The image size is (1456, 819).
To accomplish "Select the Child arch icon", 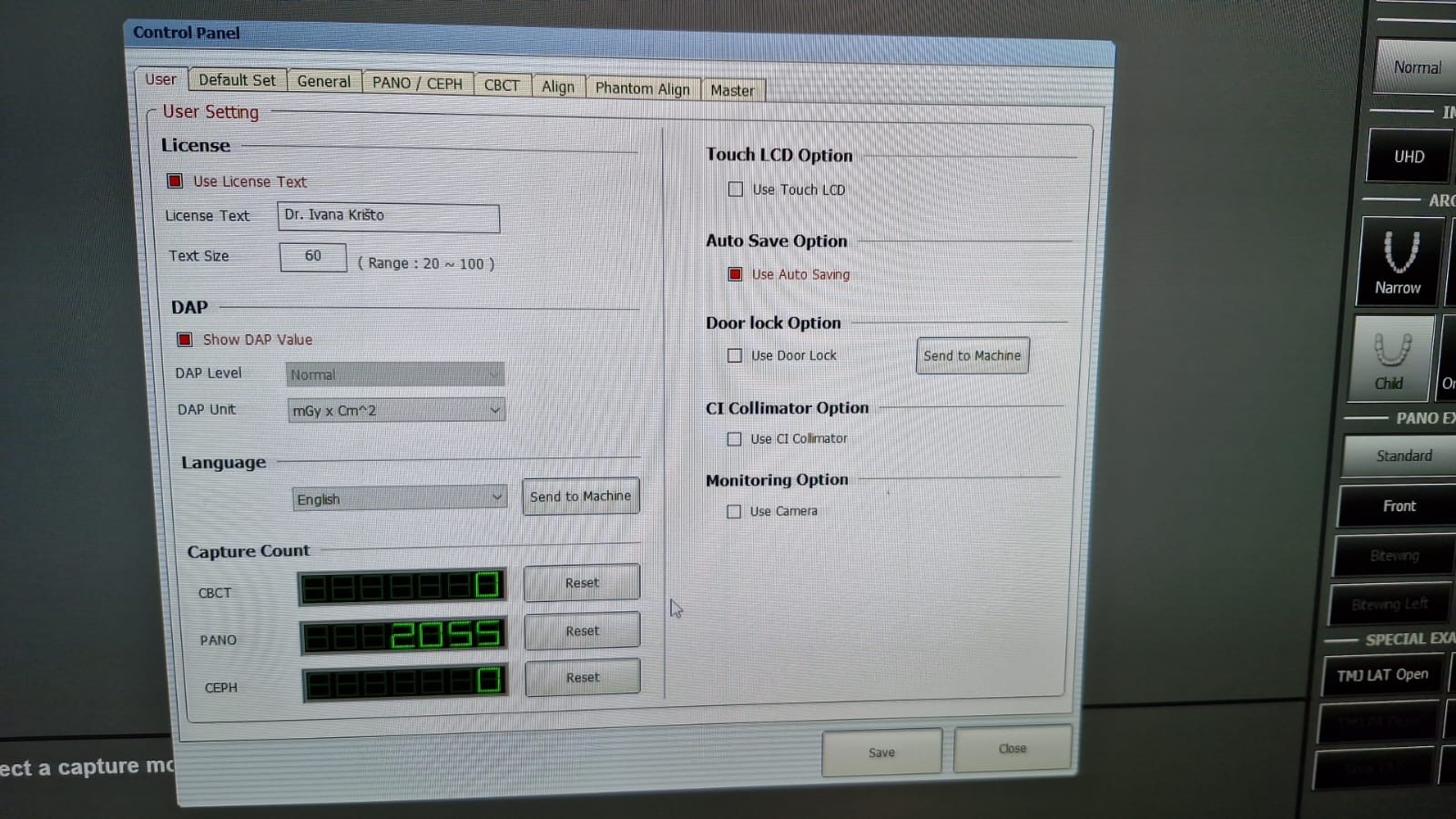I will click(1390, 359).
